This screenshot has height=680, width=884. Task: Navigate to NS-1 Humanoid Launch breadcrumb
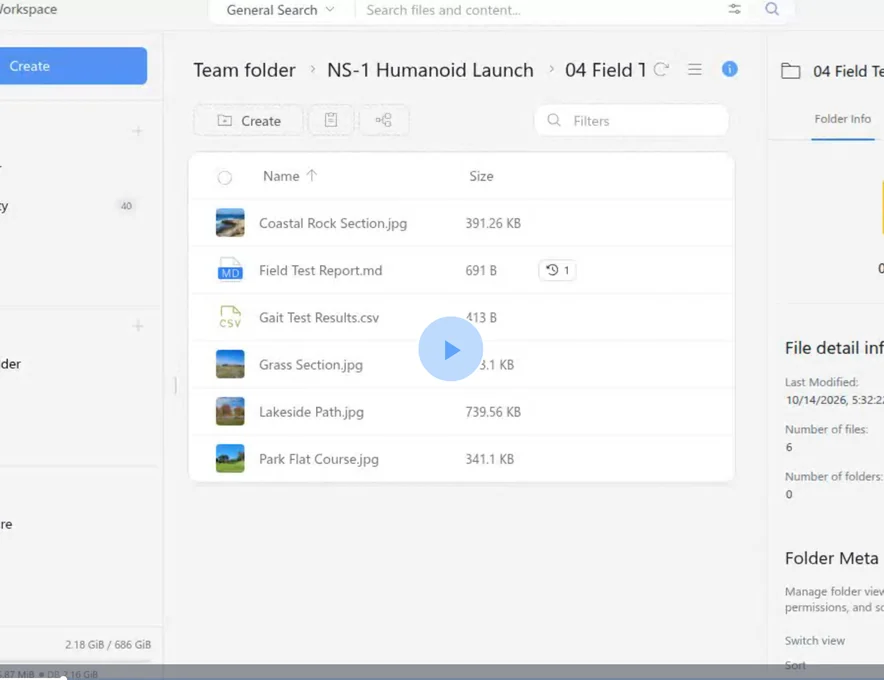pos(430,70)
